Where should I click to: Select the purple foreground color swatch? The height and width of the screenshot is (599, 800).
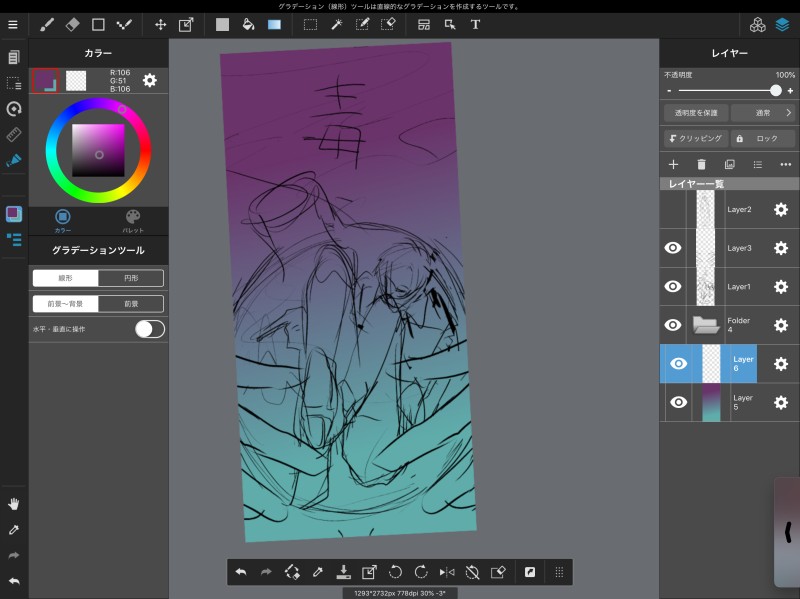click(x=45, y=80)
